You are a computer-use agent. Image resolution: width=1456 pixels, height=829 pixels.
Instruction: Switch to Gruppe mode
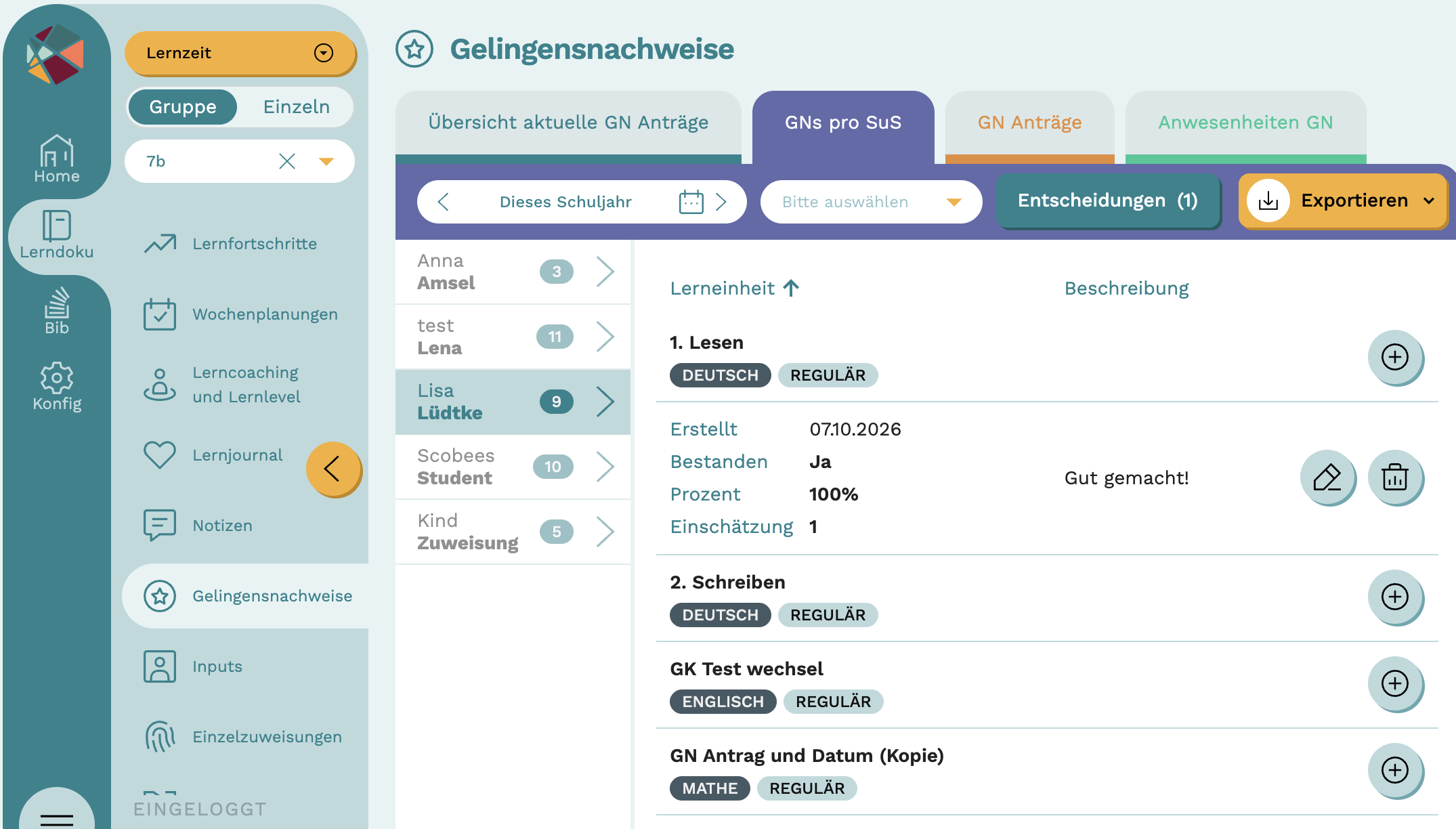pyautogui.click(x=183, y=107)
